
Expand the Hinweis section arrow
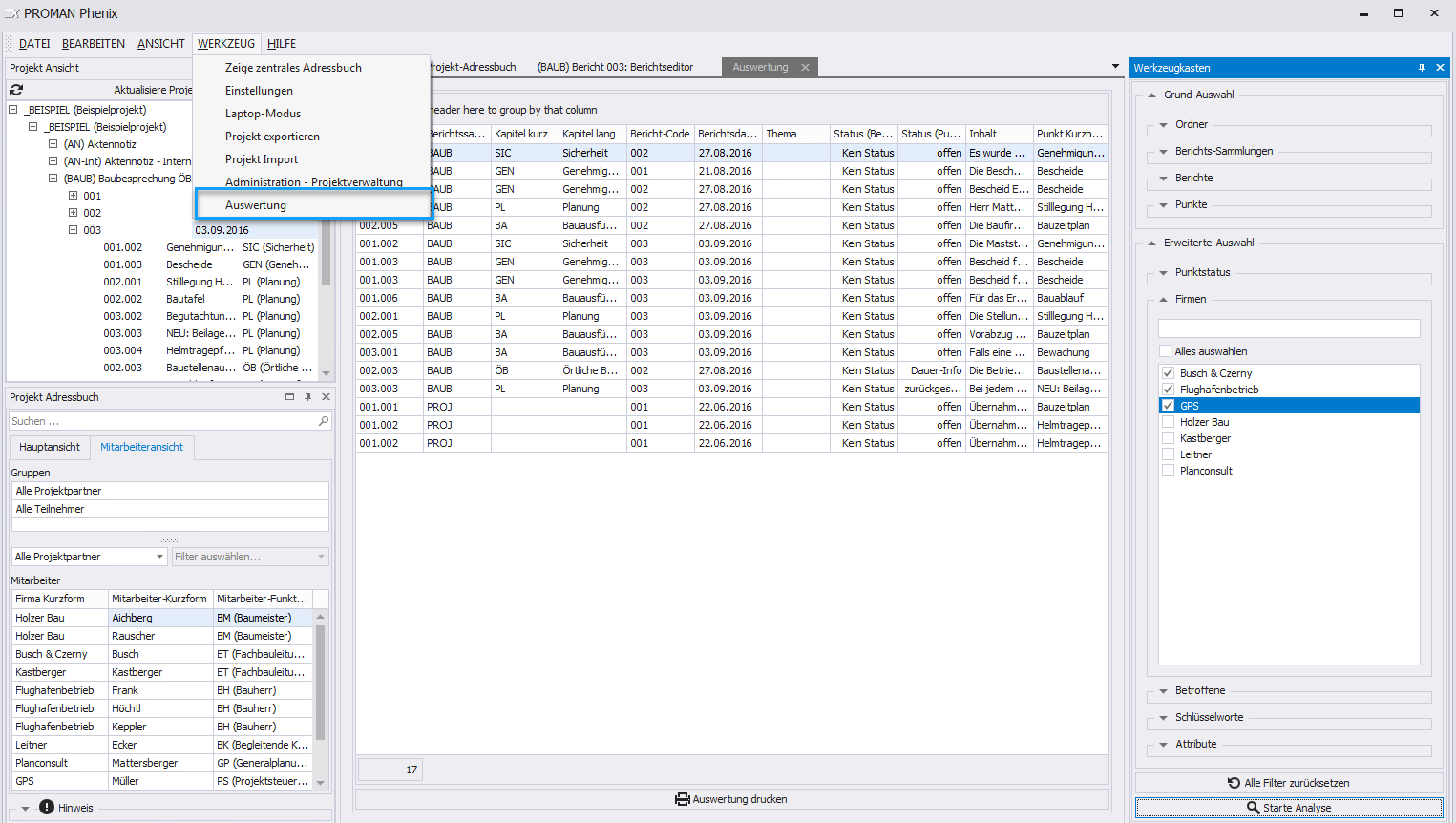[x=25, y=809]
